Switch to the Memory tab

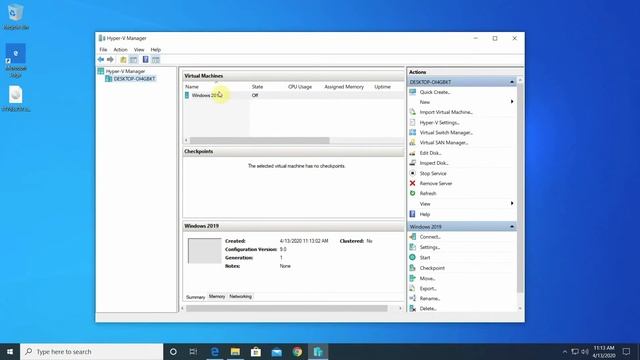click(x=217, y=296)
